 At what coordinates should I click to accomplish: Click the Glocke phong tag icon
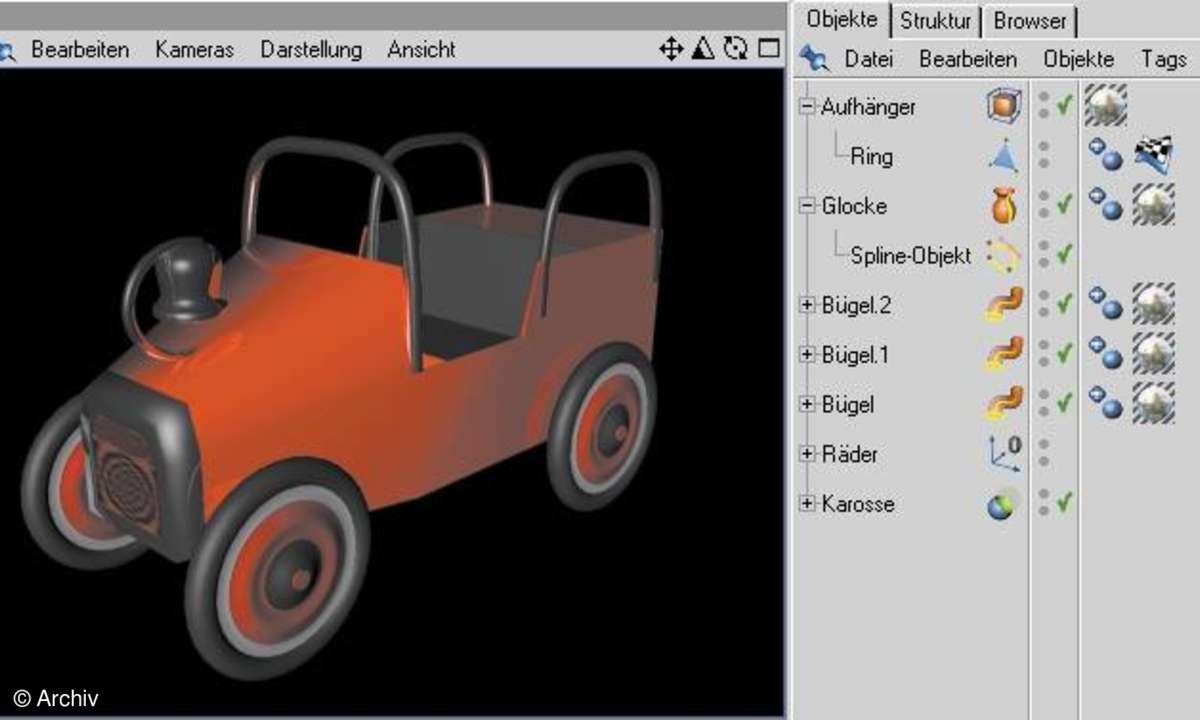1105,205
